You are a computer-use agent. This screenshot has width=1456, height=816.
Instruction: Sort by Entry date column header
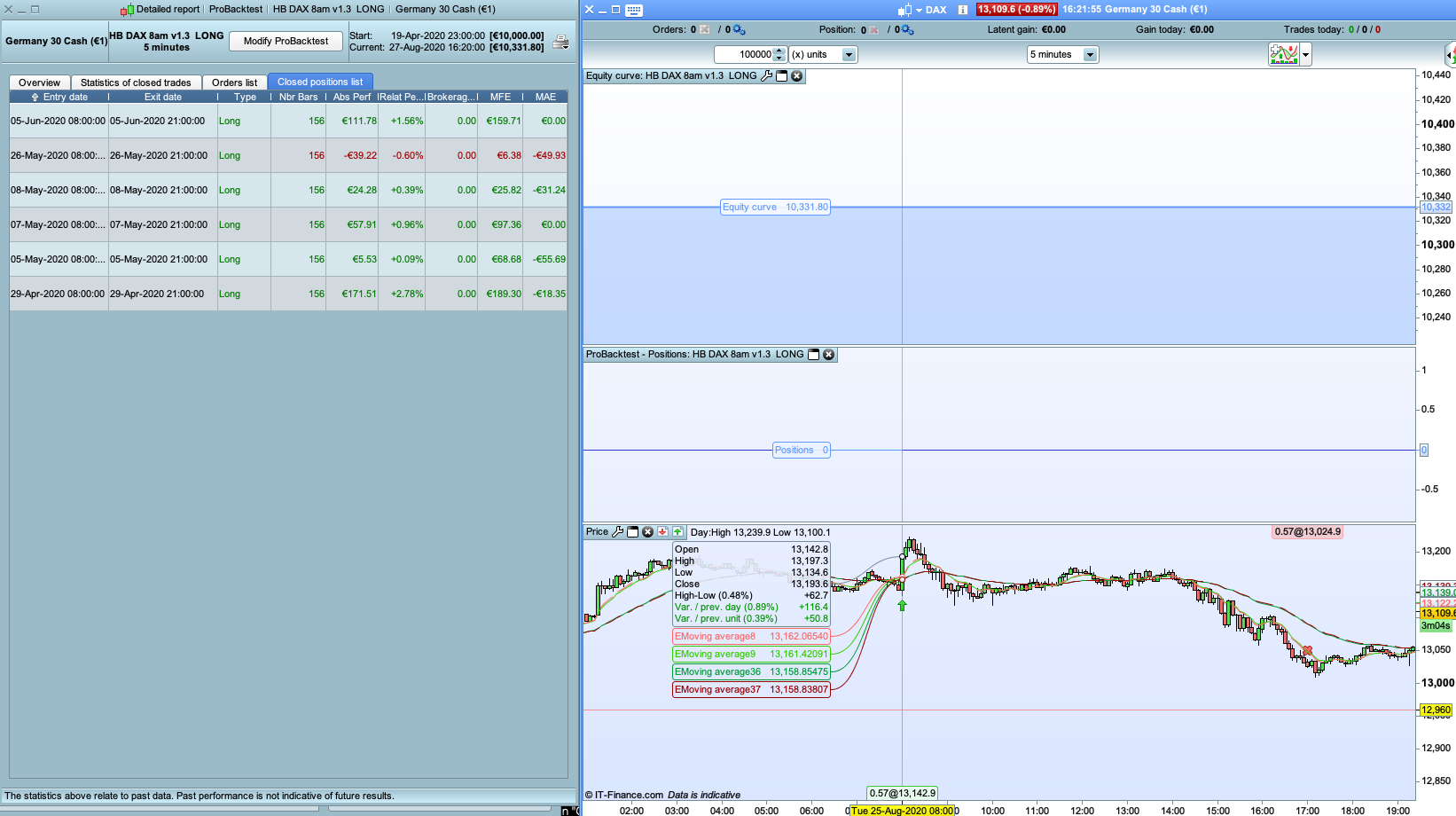point(59,97)
